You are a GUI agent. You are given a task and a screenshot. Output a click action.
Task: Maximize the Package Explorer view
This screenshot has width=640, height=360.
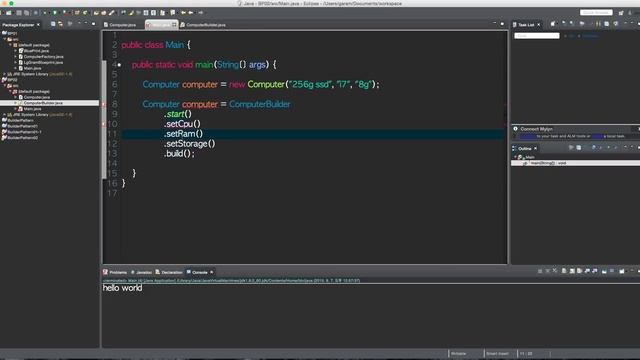coord(93,24)
